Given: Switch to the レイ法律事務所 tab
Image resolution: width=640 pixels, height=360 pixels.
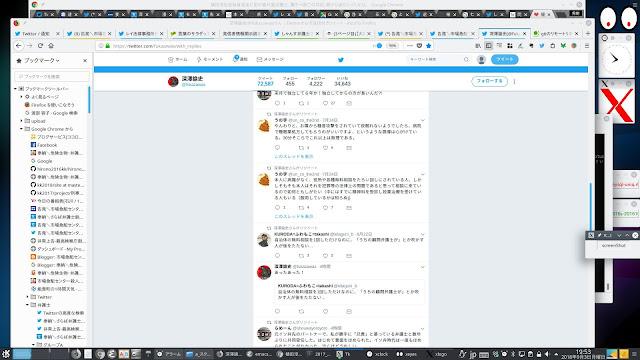Looking at the screenshot, I should coord(140,33).
